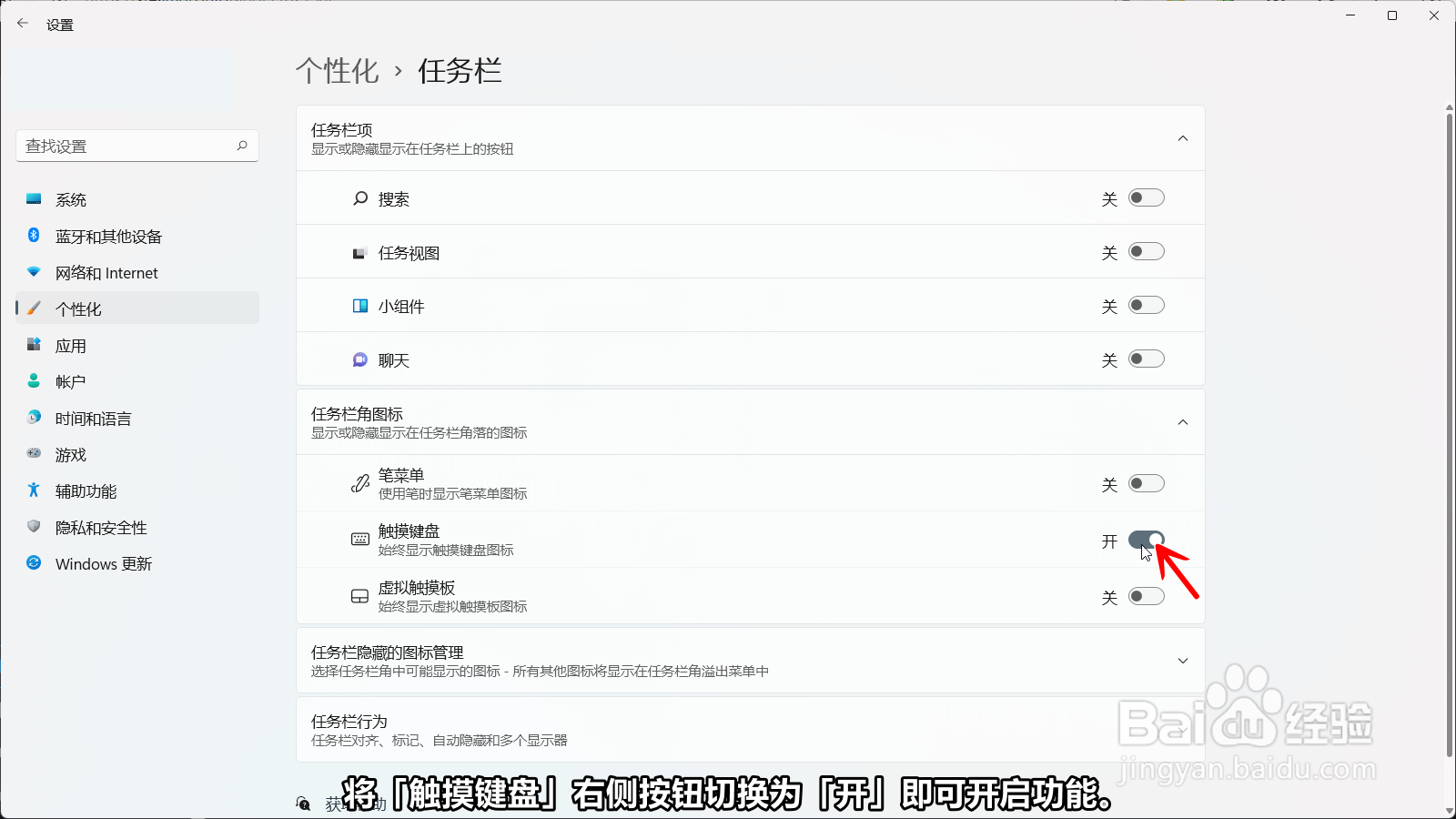Click the chat bubble icon beside 聊天

tap(359, 359)
